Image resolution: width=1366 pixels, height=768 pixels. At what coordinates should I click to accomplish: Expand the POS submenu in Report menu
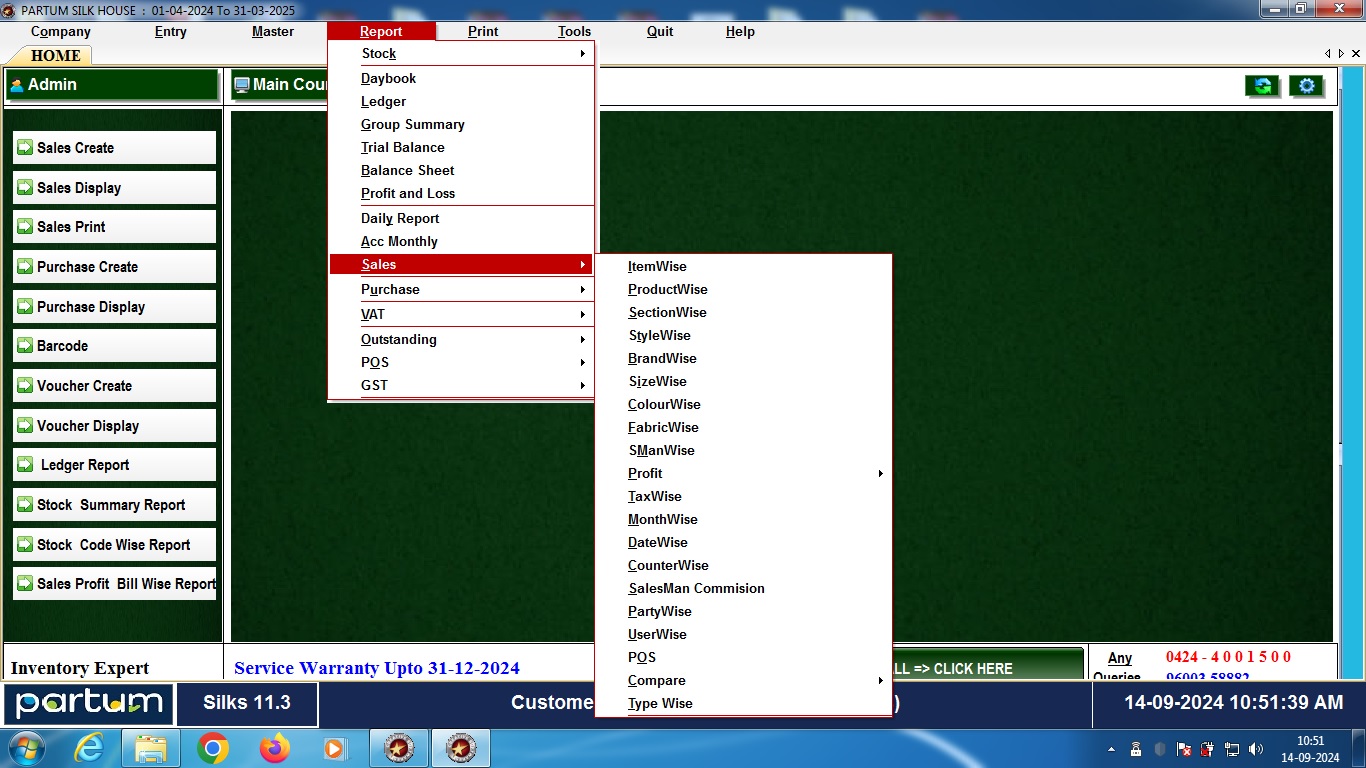[x=582, y=362]
